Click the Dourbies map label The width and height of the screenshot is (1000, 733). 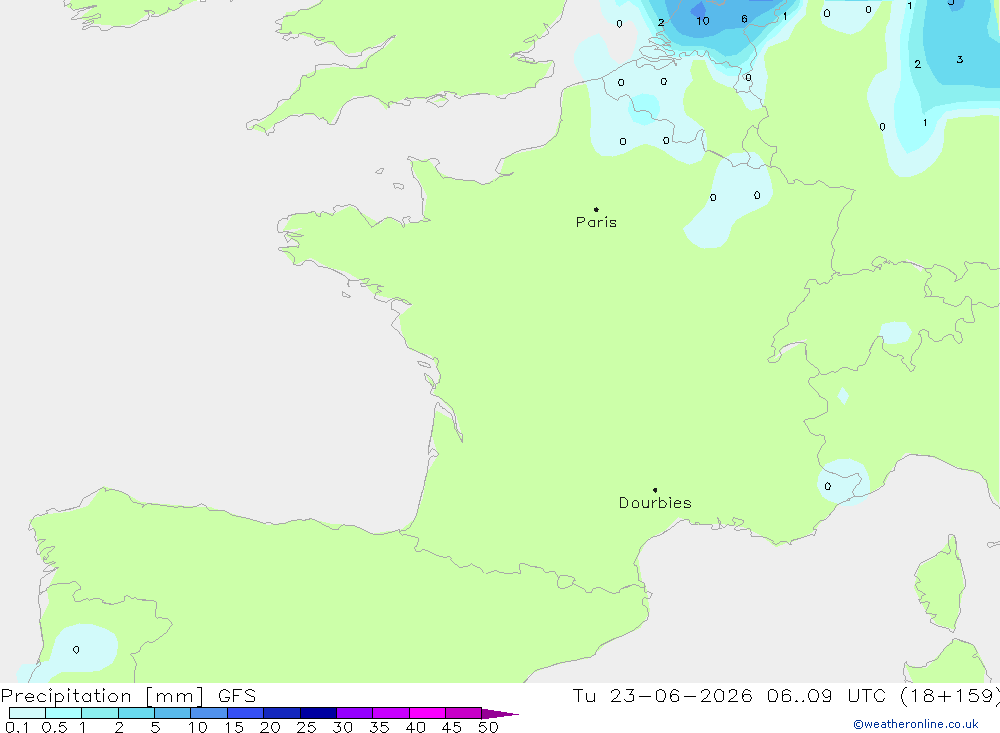[655, 503]
